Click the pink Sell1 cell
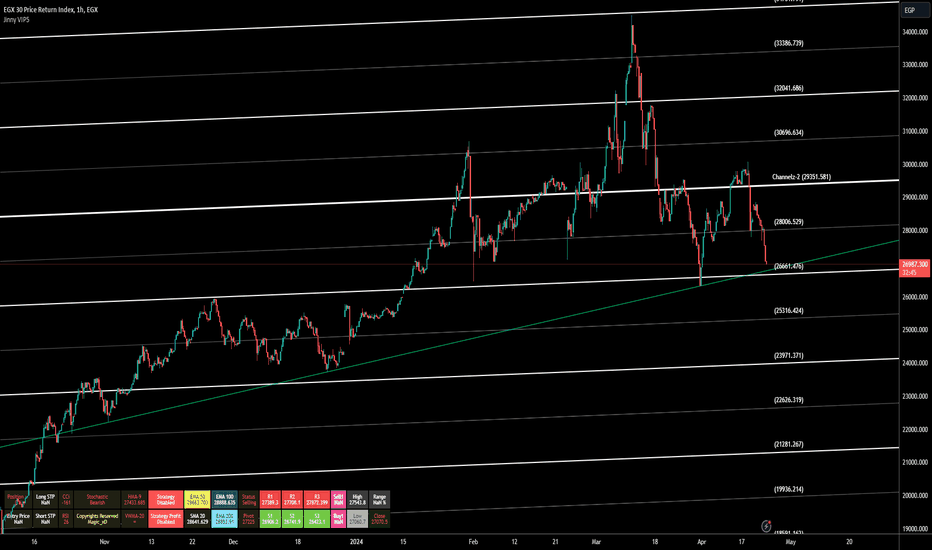This screenshot has width=932, height=550. pyautogui.click(x=338, y=500)
